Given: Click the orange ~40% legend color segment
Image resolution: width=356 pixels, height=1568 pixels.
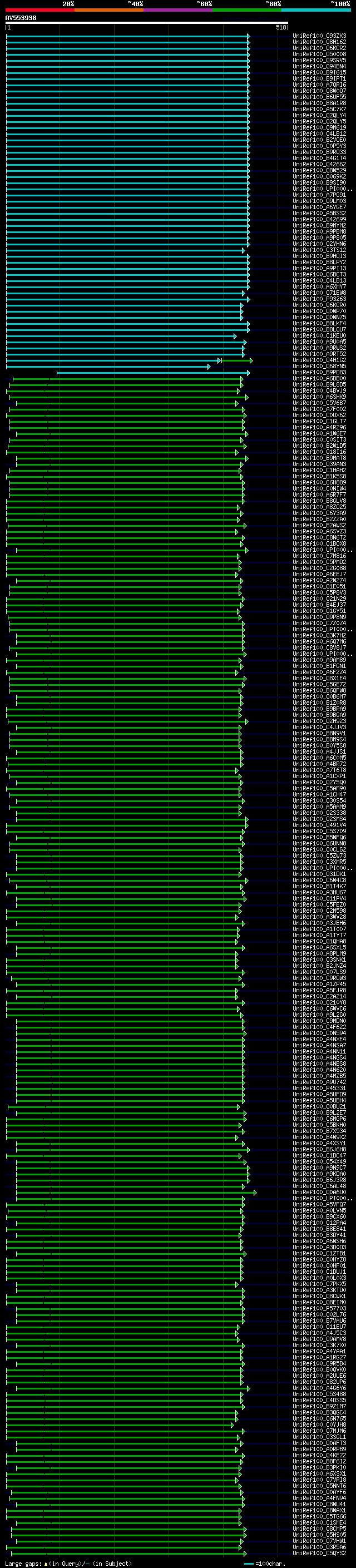Looking at the screenshot, I should click(x=109, y=10).
